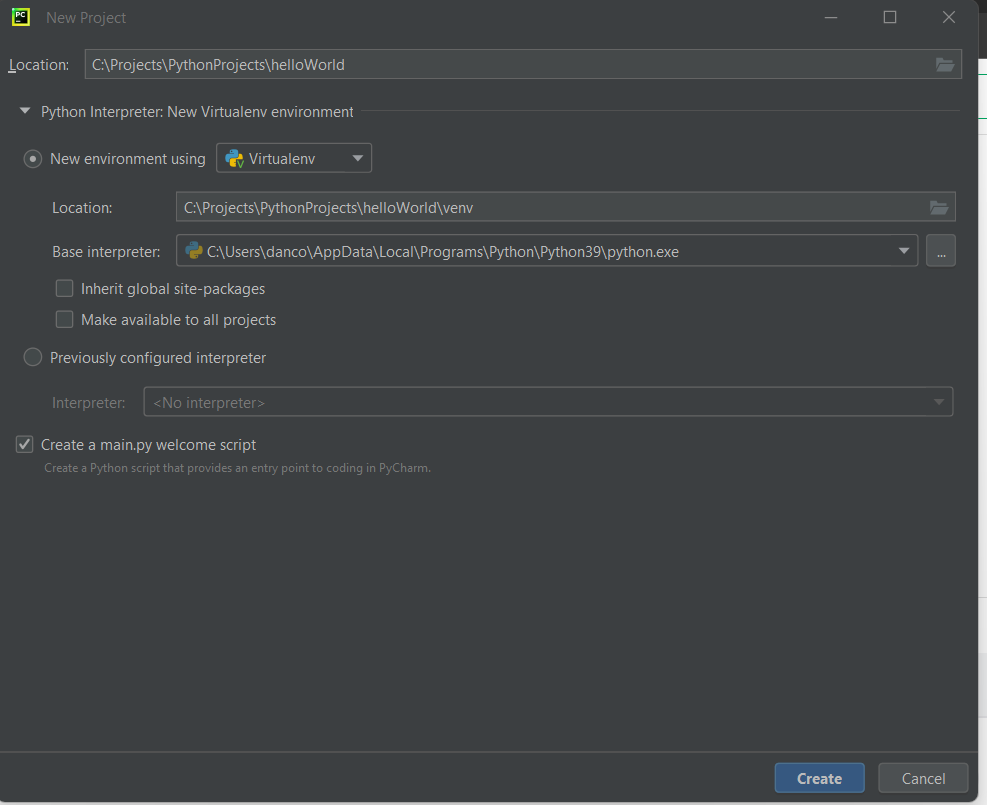Uncheck Create a main.py welcome script
The width and height of the screenshot is (987, 805).
coord(25,444)
